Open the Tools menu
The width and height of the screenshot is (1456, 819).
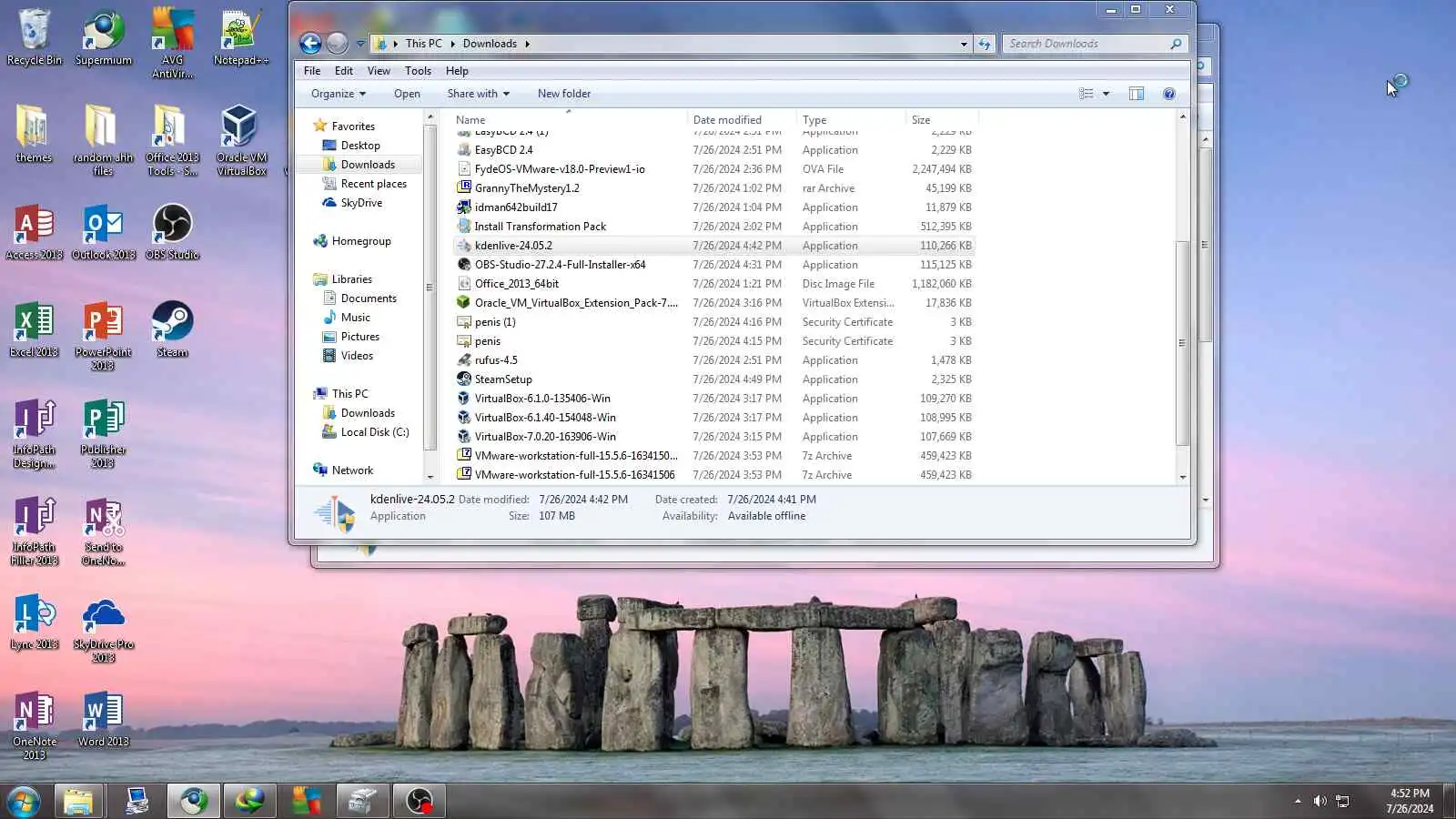(x=418, y=71)
